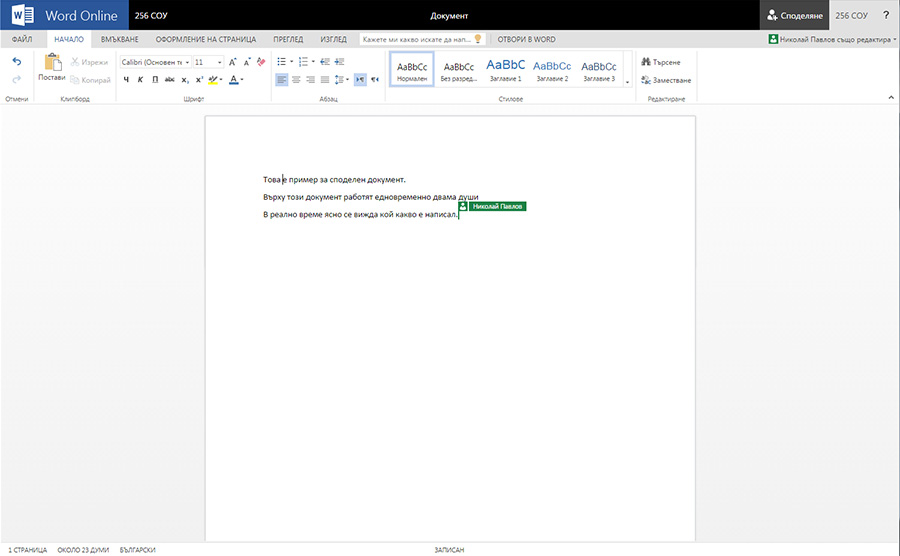Image resolution: width=900 pixels, height=556 pixels.
Task: Click the Постави paste clipboard icon
Action: tap(52, 62)
